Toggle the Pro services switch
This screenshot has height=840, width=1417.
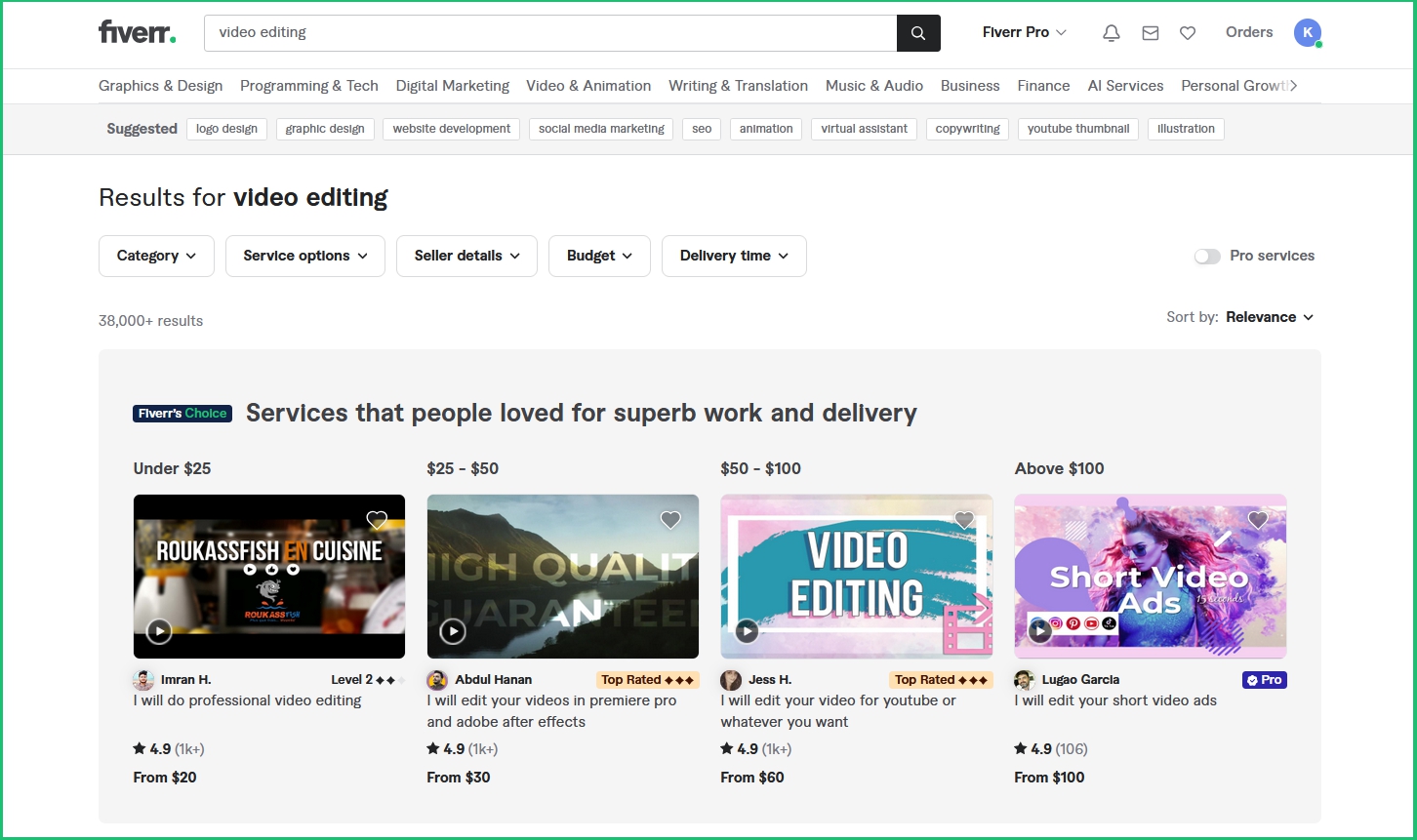[1207, 257]
